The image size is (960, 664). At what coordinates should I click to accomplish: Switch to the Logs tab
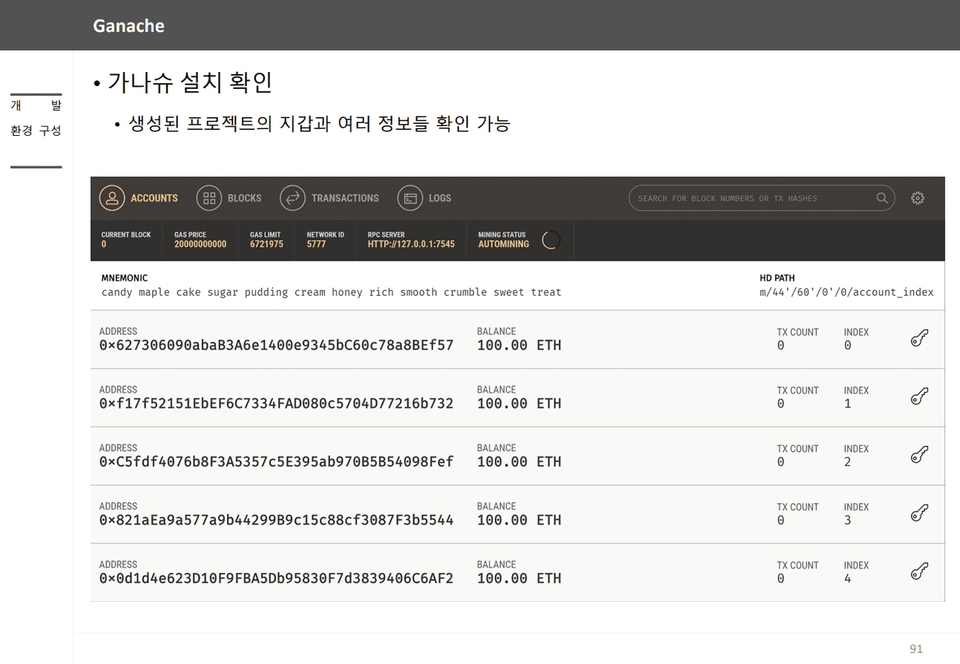click(x=424, y=198)
